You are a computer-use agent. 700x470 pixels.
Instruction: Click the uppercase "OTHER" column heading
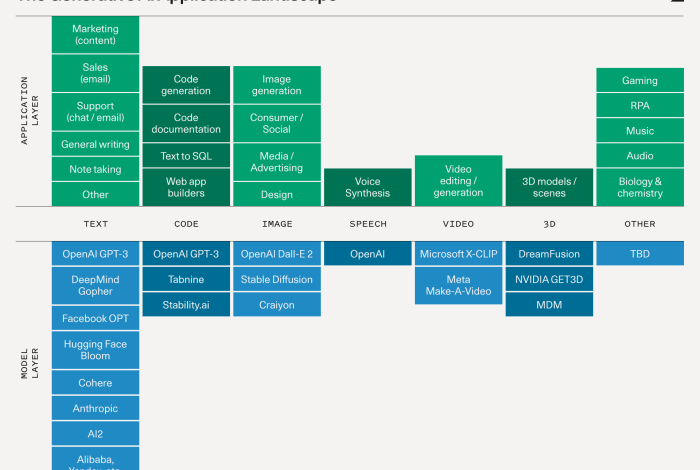(x=640, y=224)
